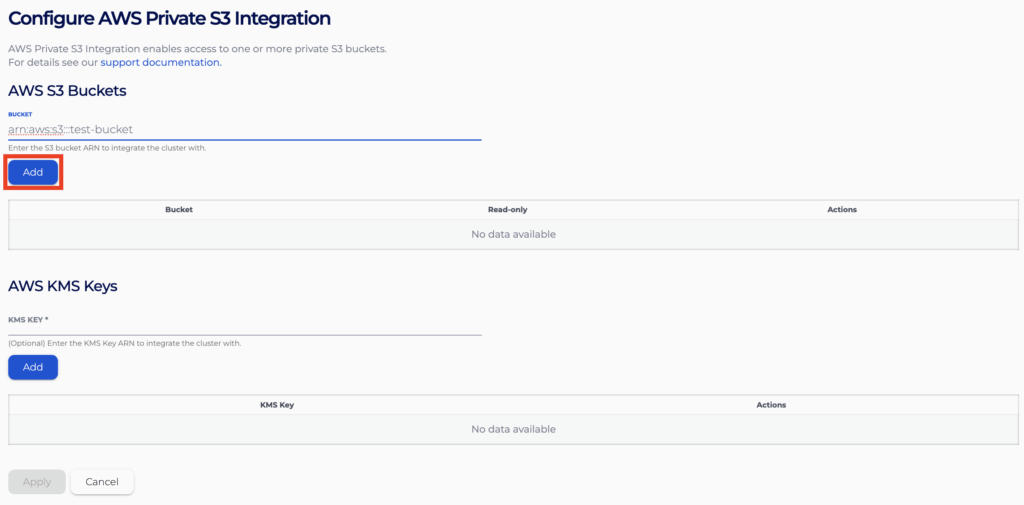Click the Apply button
The width and height of the screenshot is (1024, 505).
(37, 482)
